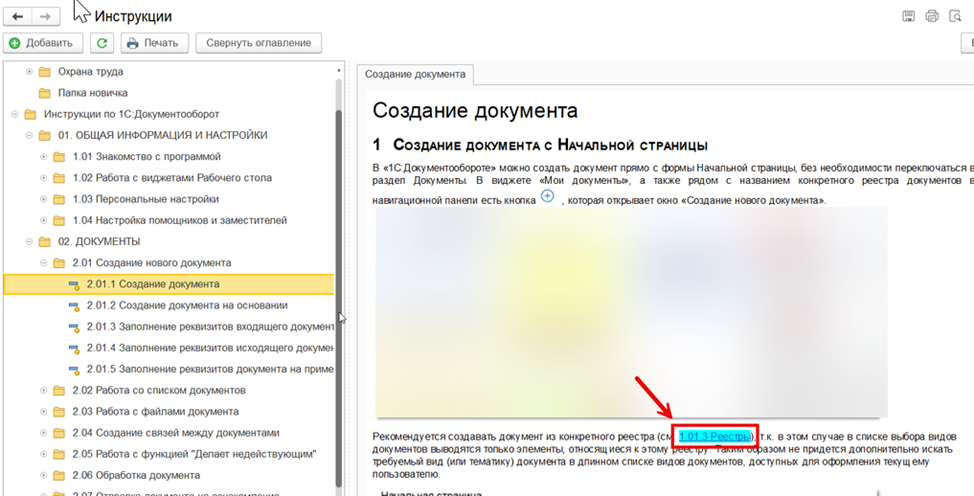This screenshot has width=974, height=496.
Task: Click folder icon of 1.01 Знакомство с программой
Action: click(x=59, y=157)
